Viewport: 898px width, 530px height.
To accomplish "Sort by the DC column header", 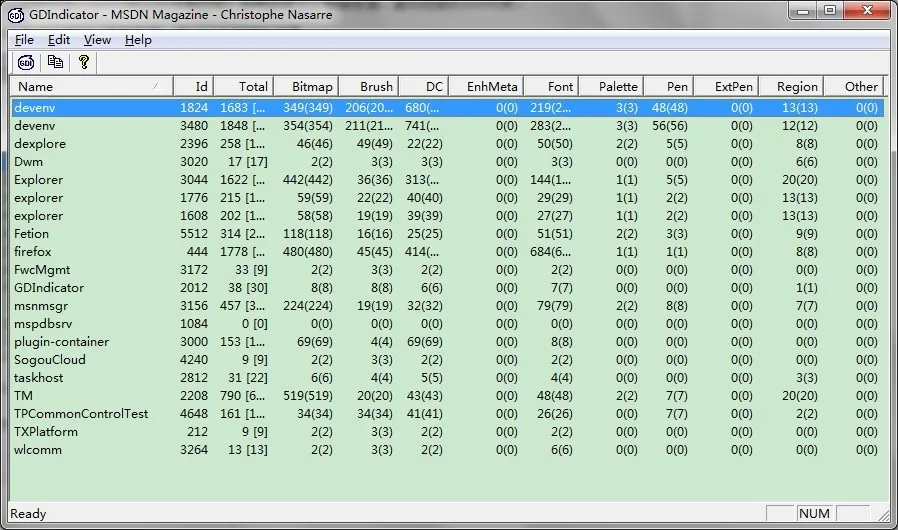I will 424,87.
